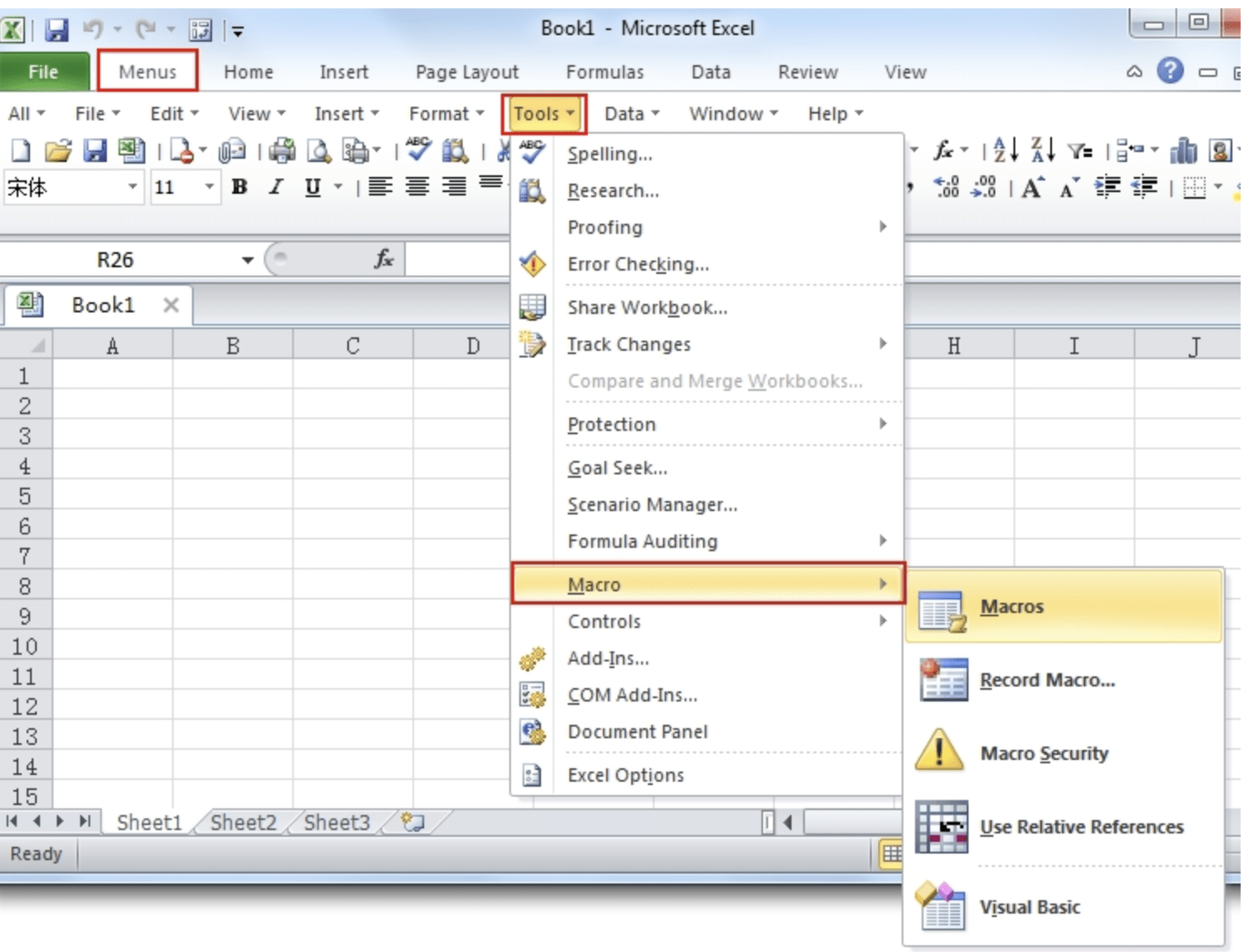Select column B header
The width and height of the screenshot is (1259, 952).
pyautogui.click(x=233, y=346)
